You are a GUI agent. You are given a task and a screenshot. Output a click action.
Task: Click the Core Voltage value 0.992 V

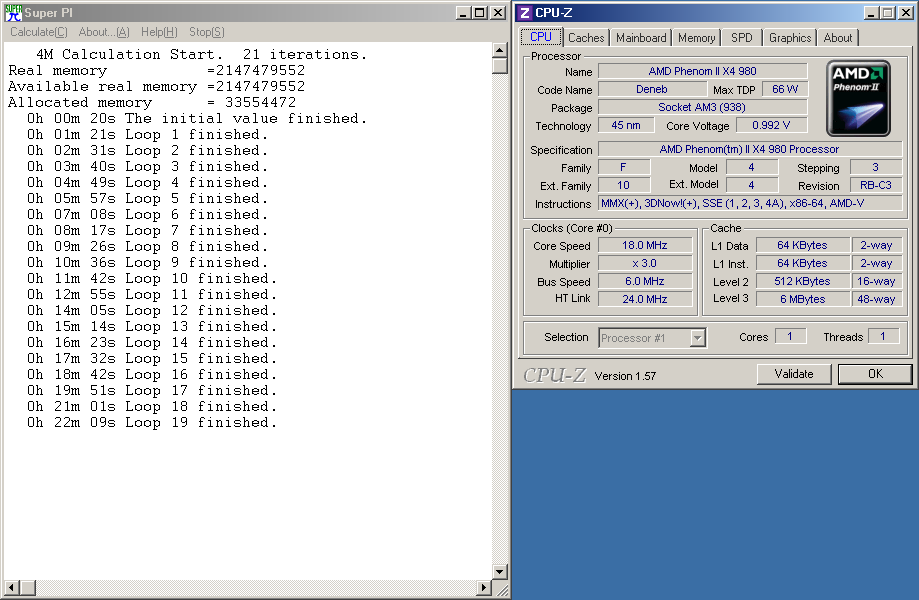[771, 125]
